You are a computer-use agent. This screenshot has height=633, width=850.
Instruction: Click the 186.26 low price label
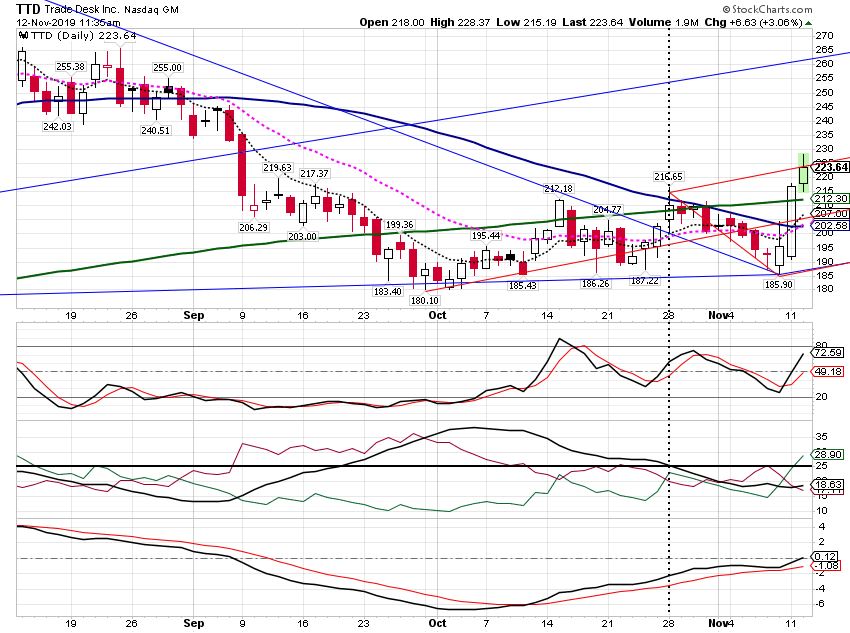[595, 283]
